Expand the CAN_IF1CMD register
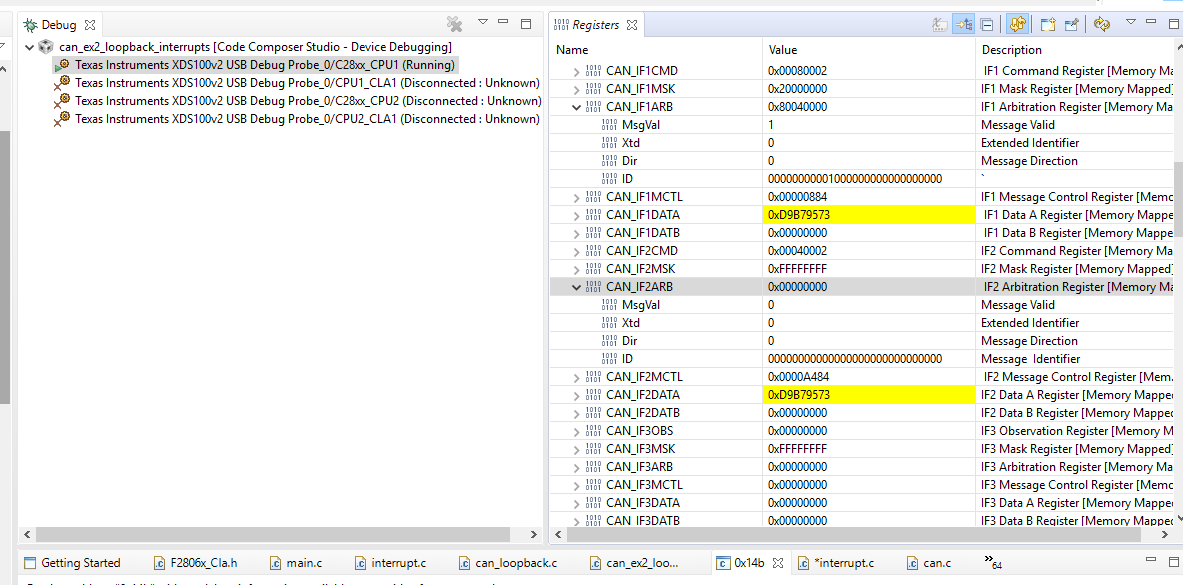The width and height of the screenshot is (1183, 585). pyautogui.click(x=576, y=71)
